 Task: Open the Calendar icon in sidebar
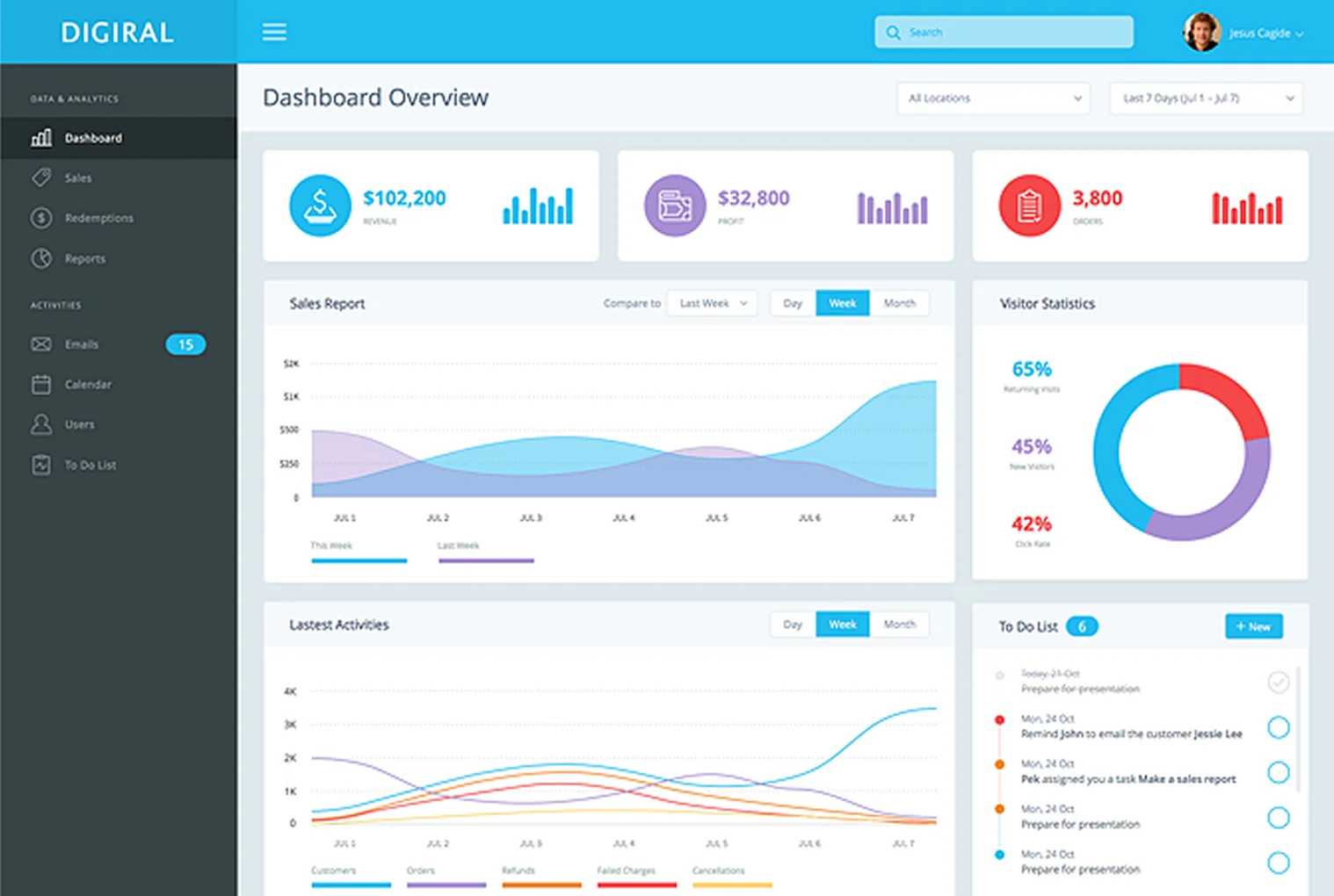[x=41, y=384]
